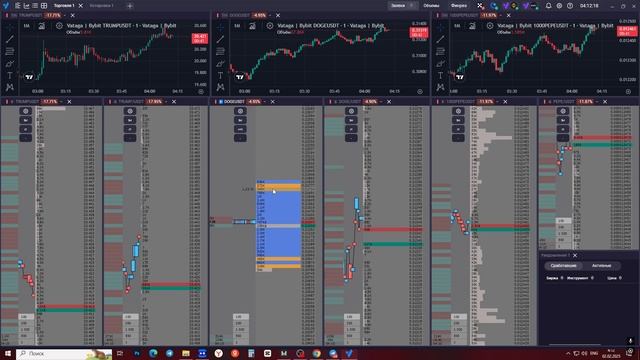Viewport: 640px width, 360px height.
Task: Select trend line tool in 1000PEPEUSDT chart
Action: tap(440, 39)
